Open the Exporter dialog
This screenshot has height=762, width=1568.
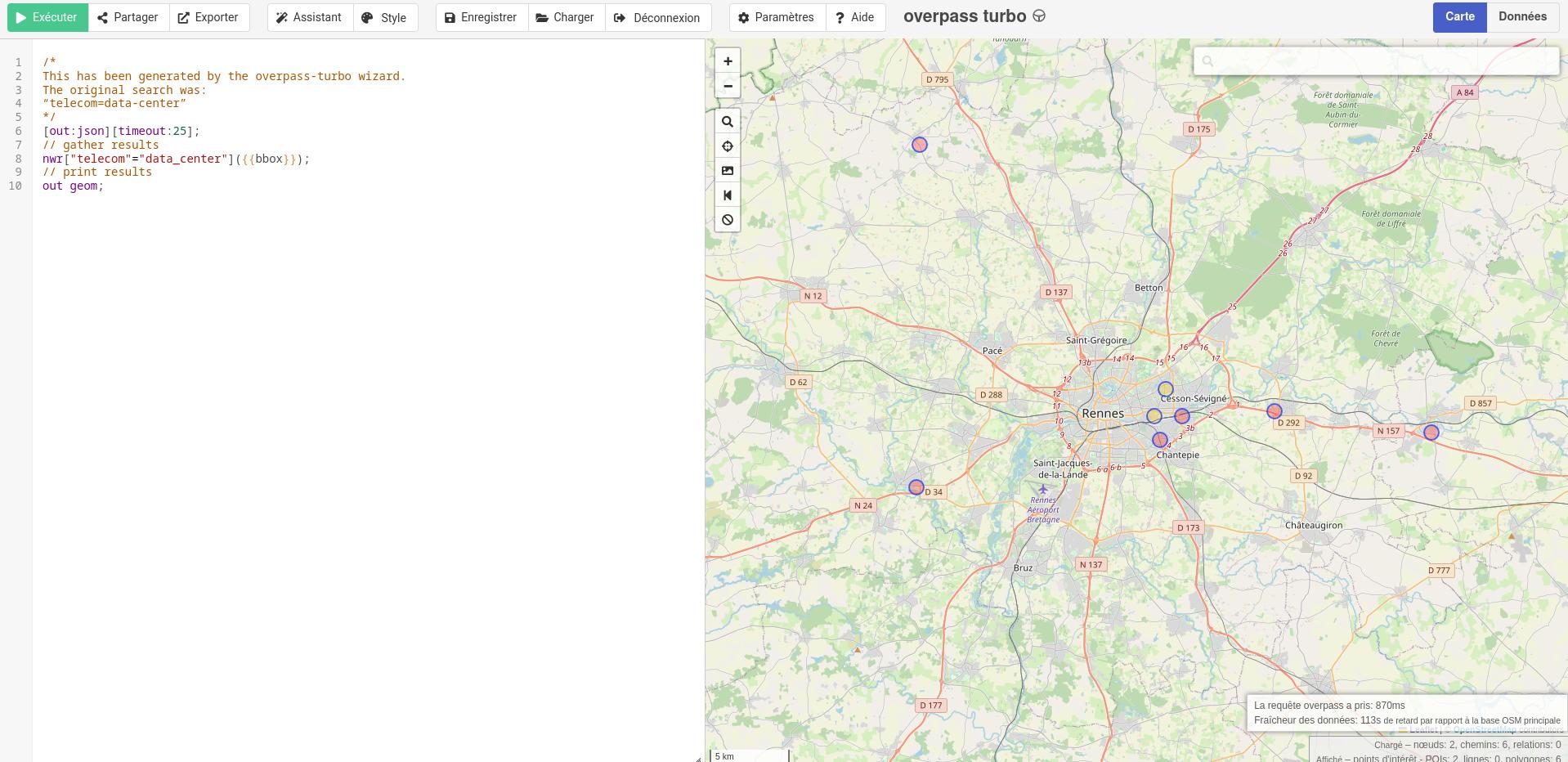pos(208,17)
